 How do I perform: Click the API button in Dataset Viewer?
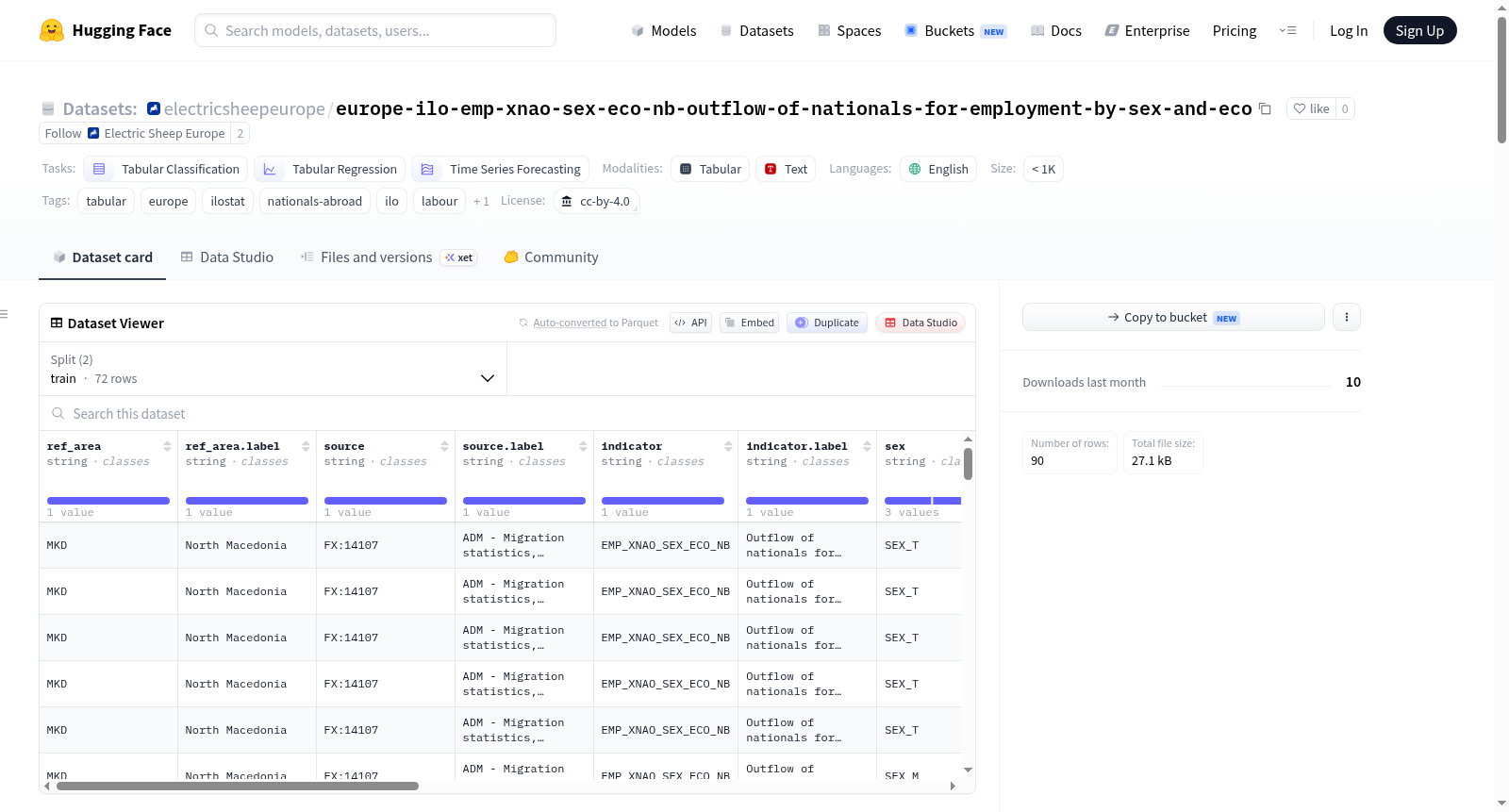click(690, 323)
